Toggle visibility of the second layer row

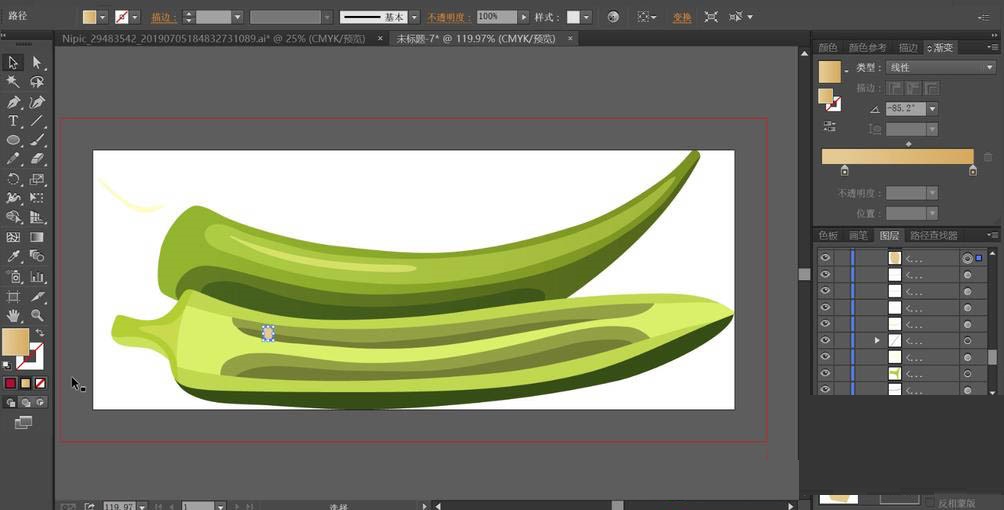click(825, 274)
